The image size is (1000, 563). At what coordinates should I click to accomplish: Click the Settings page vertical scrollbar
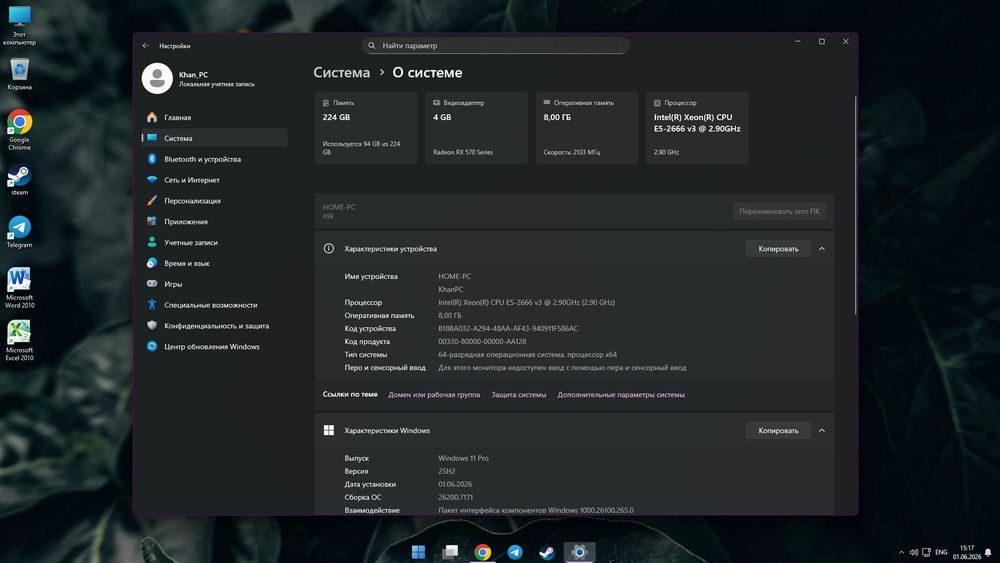(855, 205)
